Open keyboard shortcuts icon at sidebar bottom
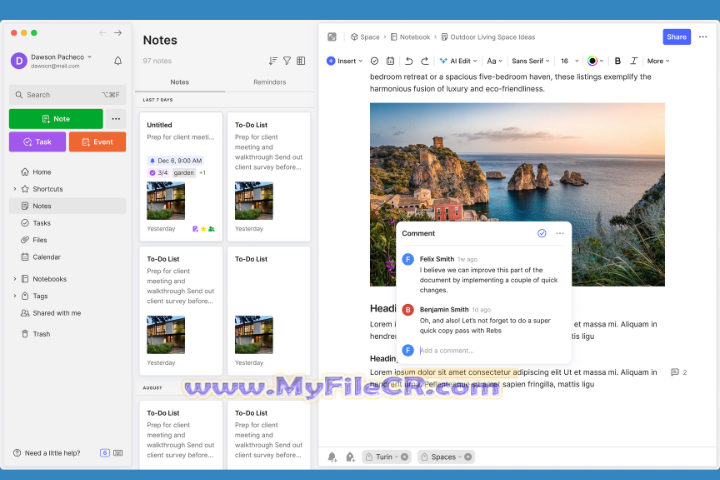 click(x=118, y=453)
